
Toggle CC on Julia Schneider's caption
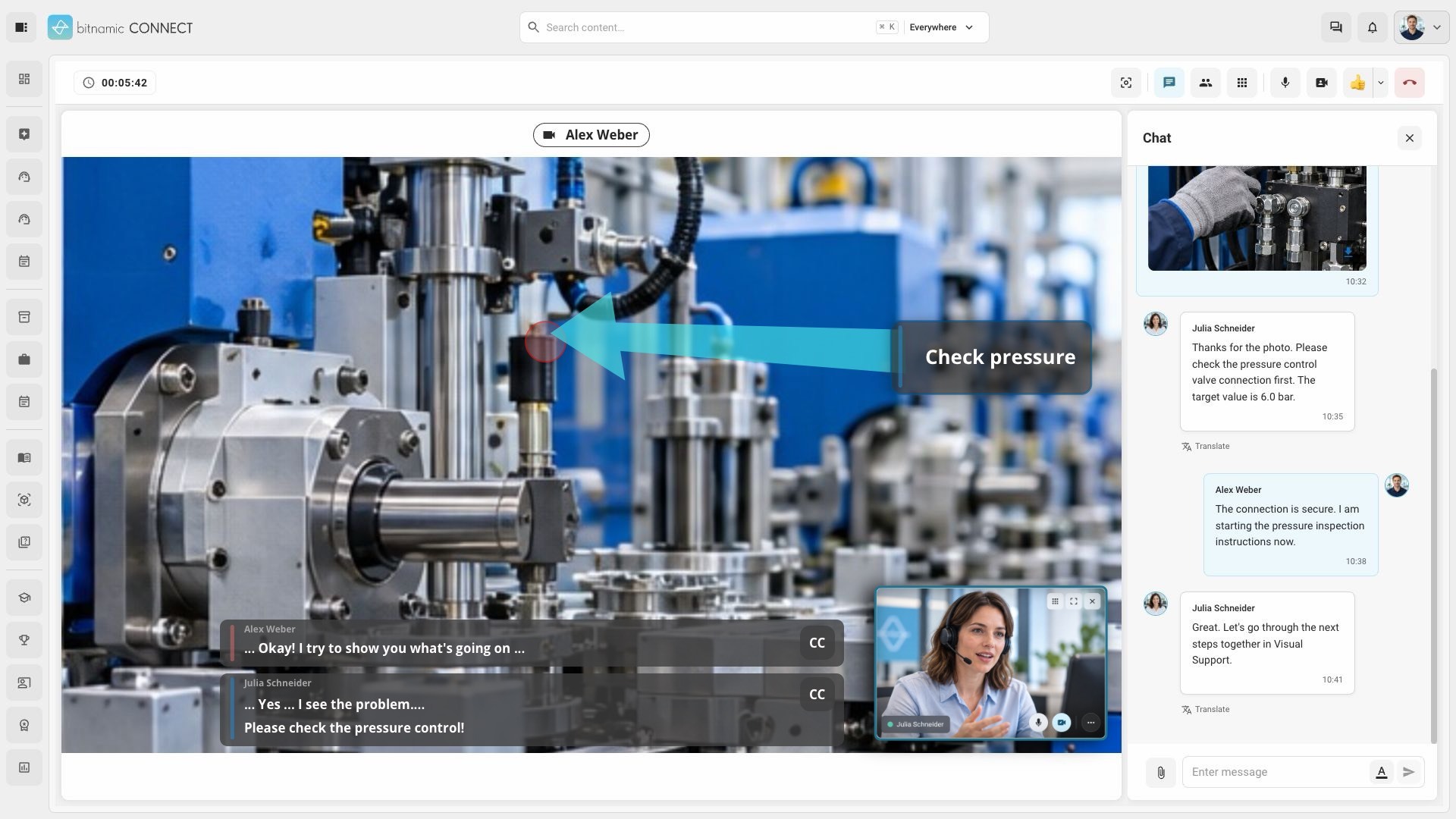click(x=817, y=695)
